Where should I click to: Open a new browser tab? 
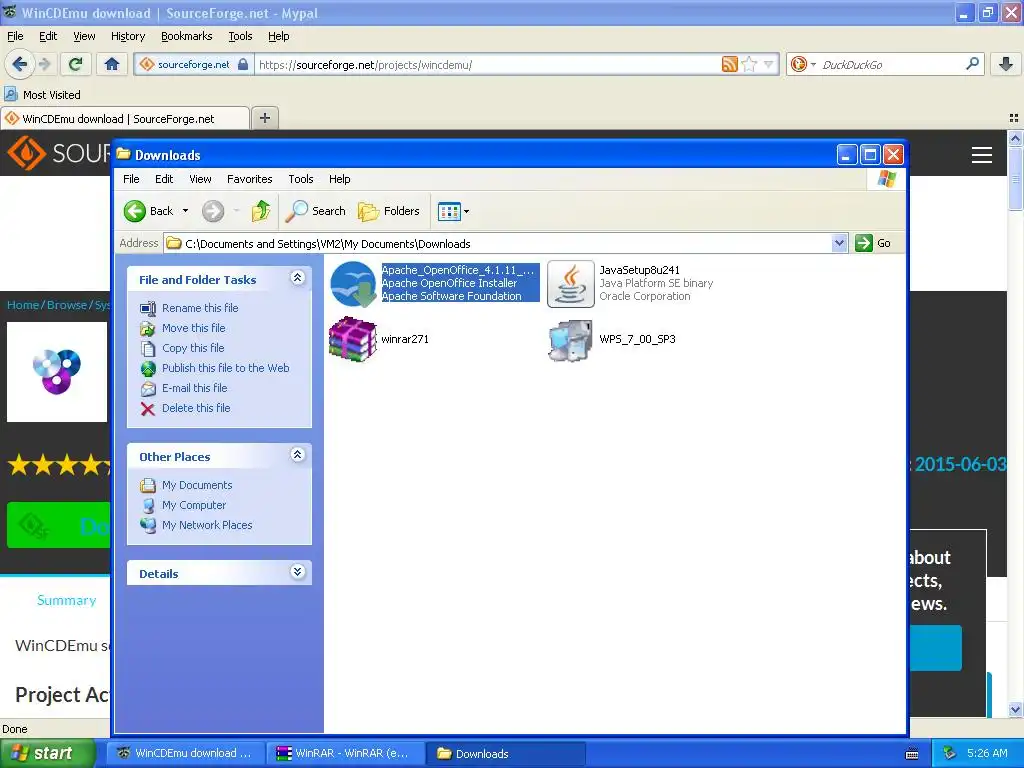[x=264, y=118]
